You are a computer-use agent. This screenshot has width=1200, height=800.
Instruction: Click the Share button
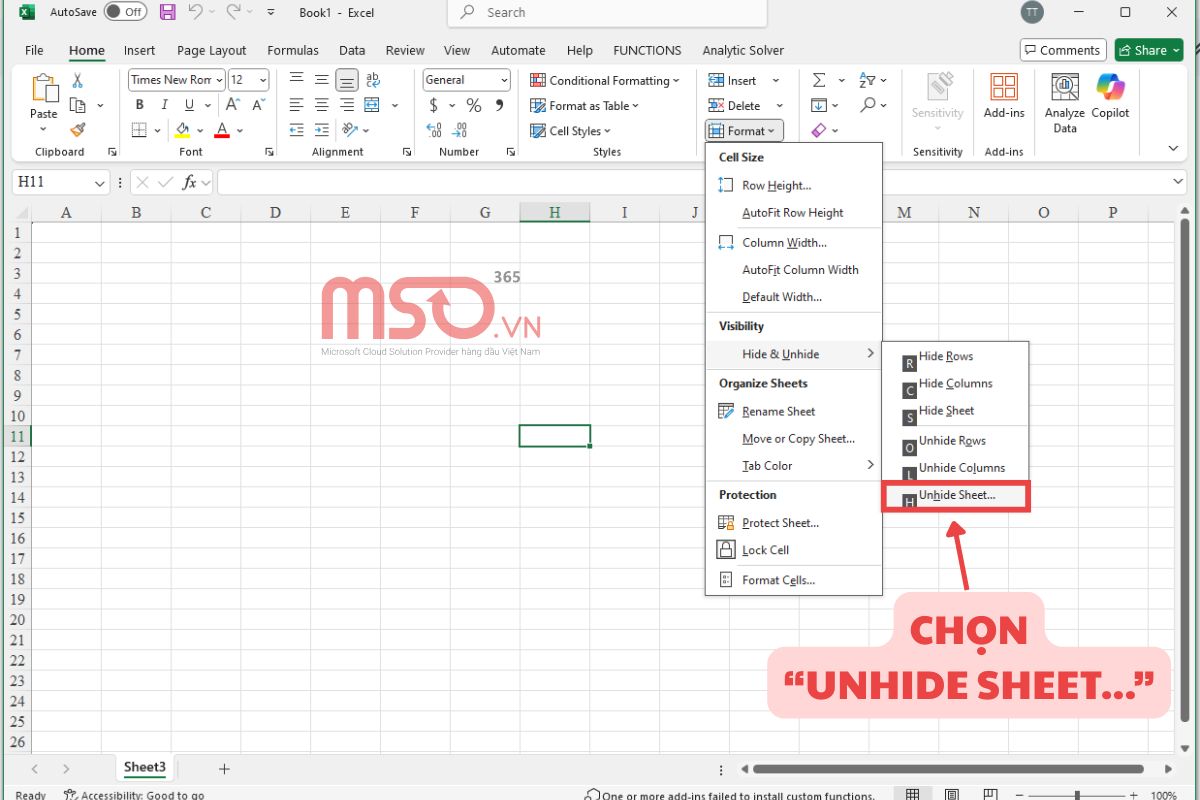1148,50
